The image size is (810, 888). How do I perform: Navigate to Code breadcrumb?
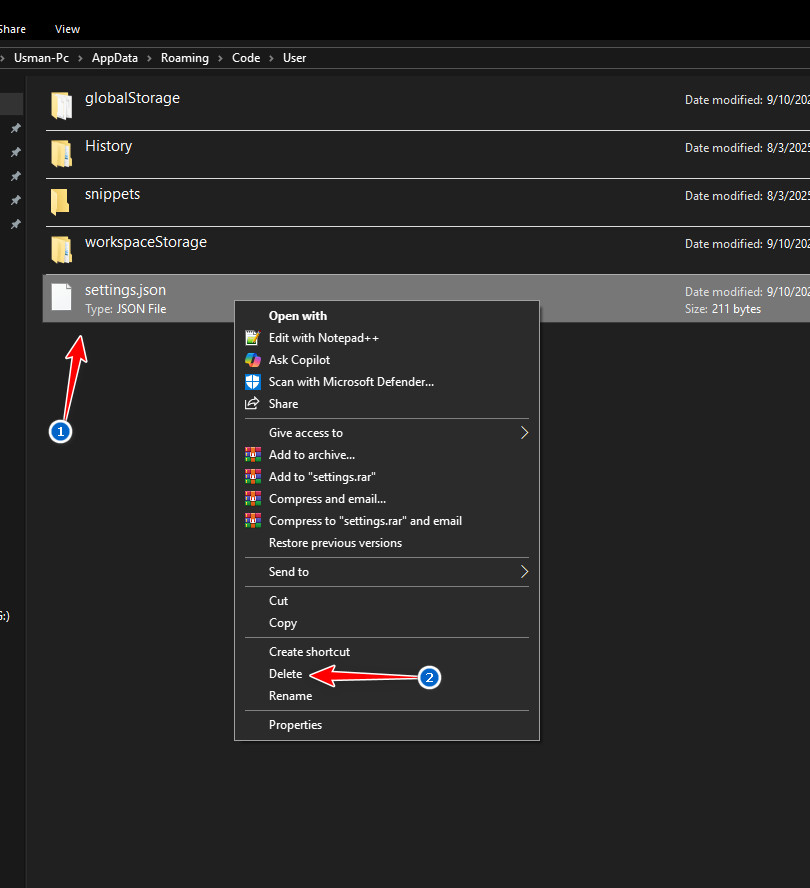point(246,58)
